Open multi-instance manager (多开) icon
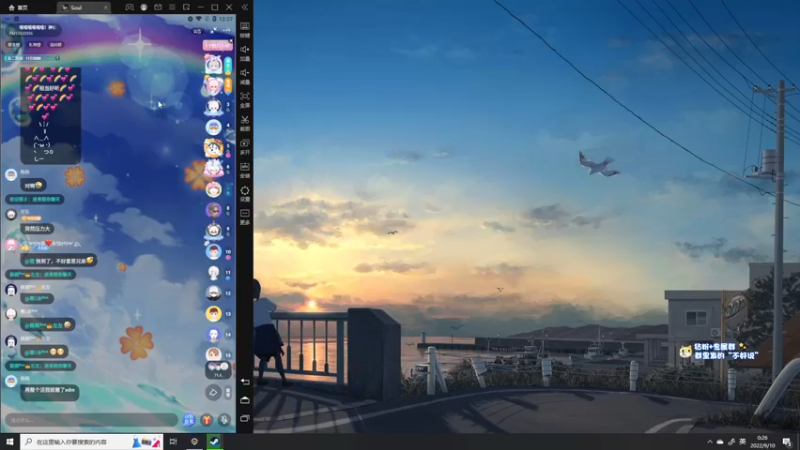 245,146
